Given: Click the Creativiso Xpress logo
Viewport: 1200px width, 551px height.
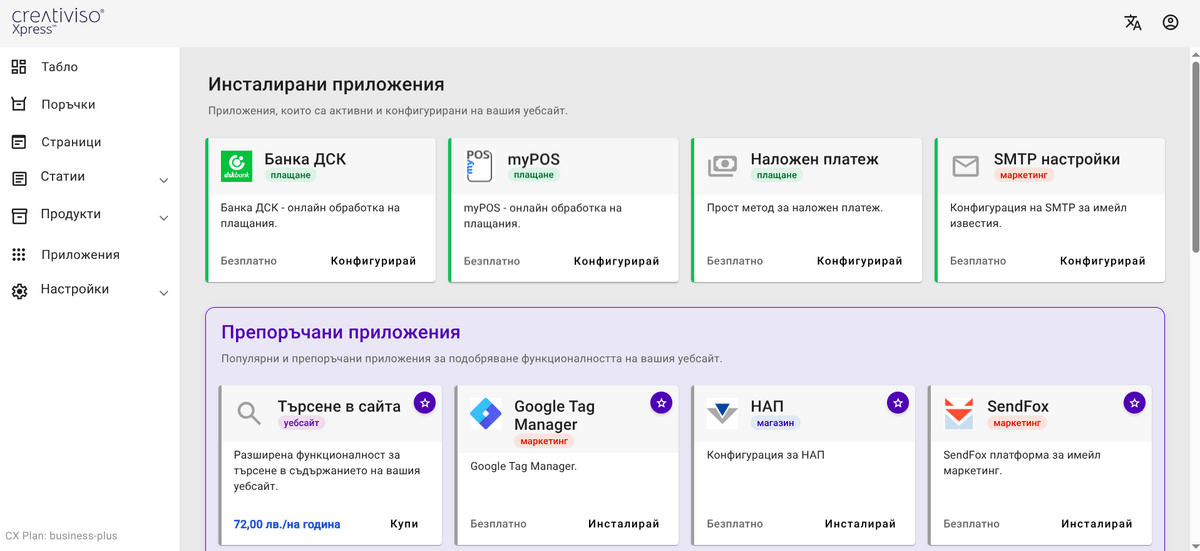Looking at the screenshot, I should pos(57,22).
